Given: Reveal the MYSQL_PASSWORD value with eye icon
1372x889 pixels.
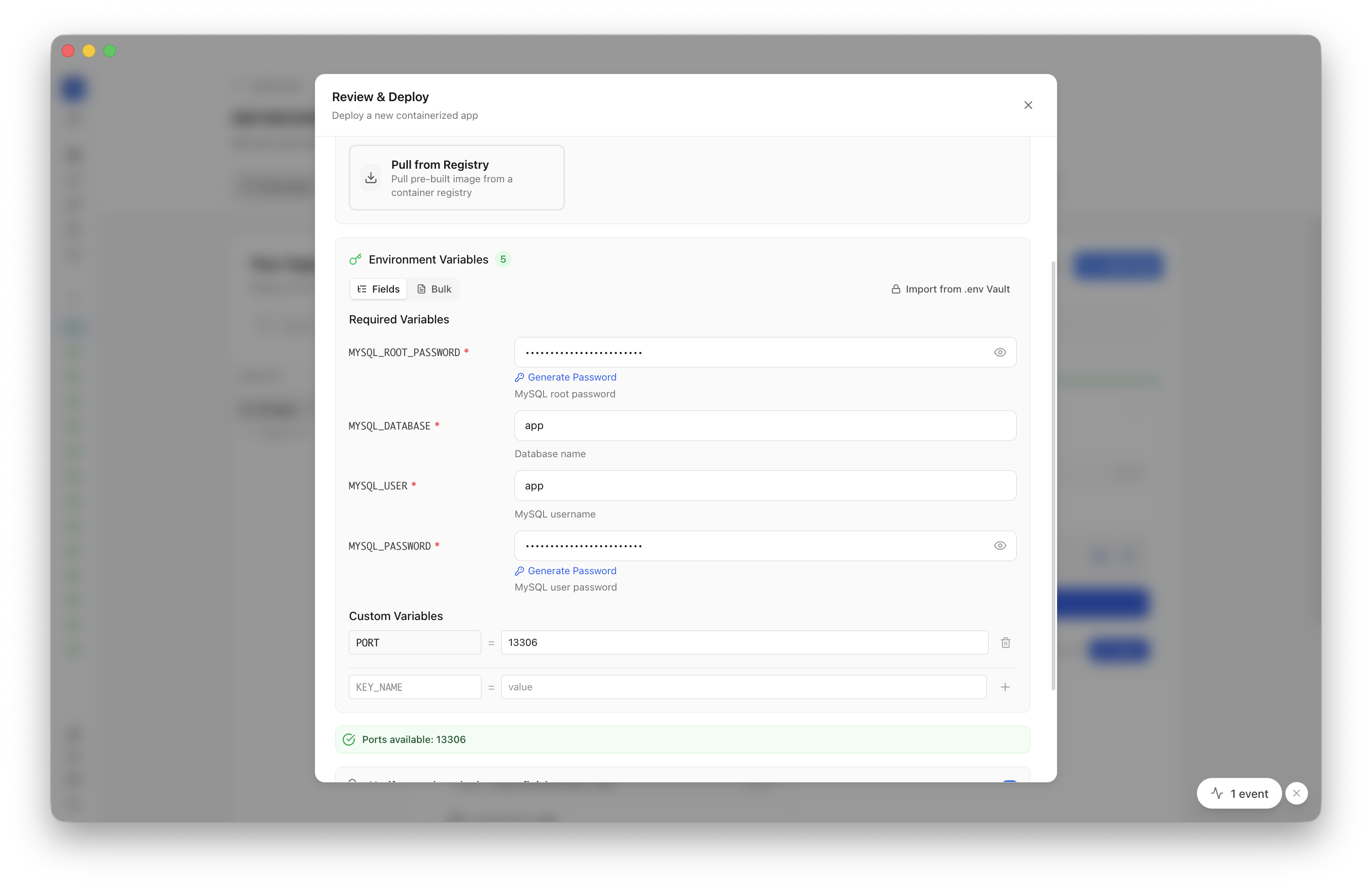Looking at the screenshot, I should [x=1000, y=546].
